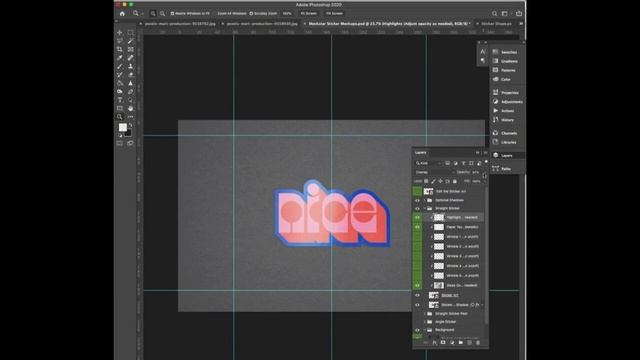Switch to first plastic-mart-production jpg tab
Image resolution: width=640 pixels, height=360 pixels.
click(180, 24)
